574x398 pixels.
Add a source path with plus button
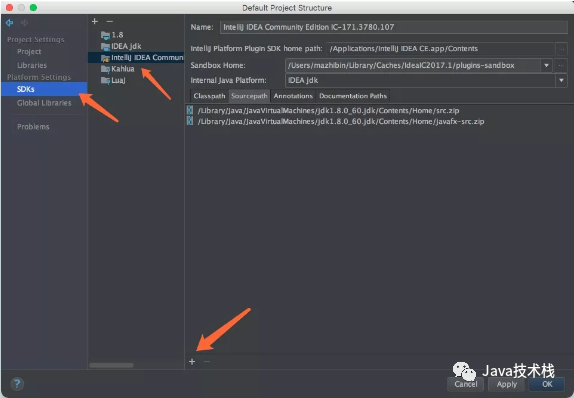(x=192, y=362)
